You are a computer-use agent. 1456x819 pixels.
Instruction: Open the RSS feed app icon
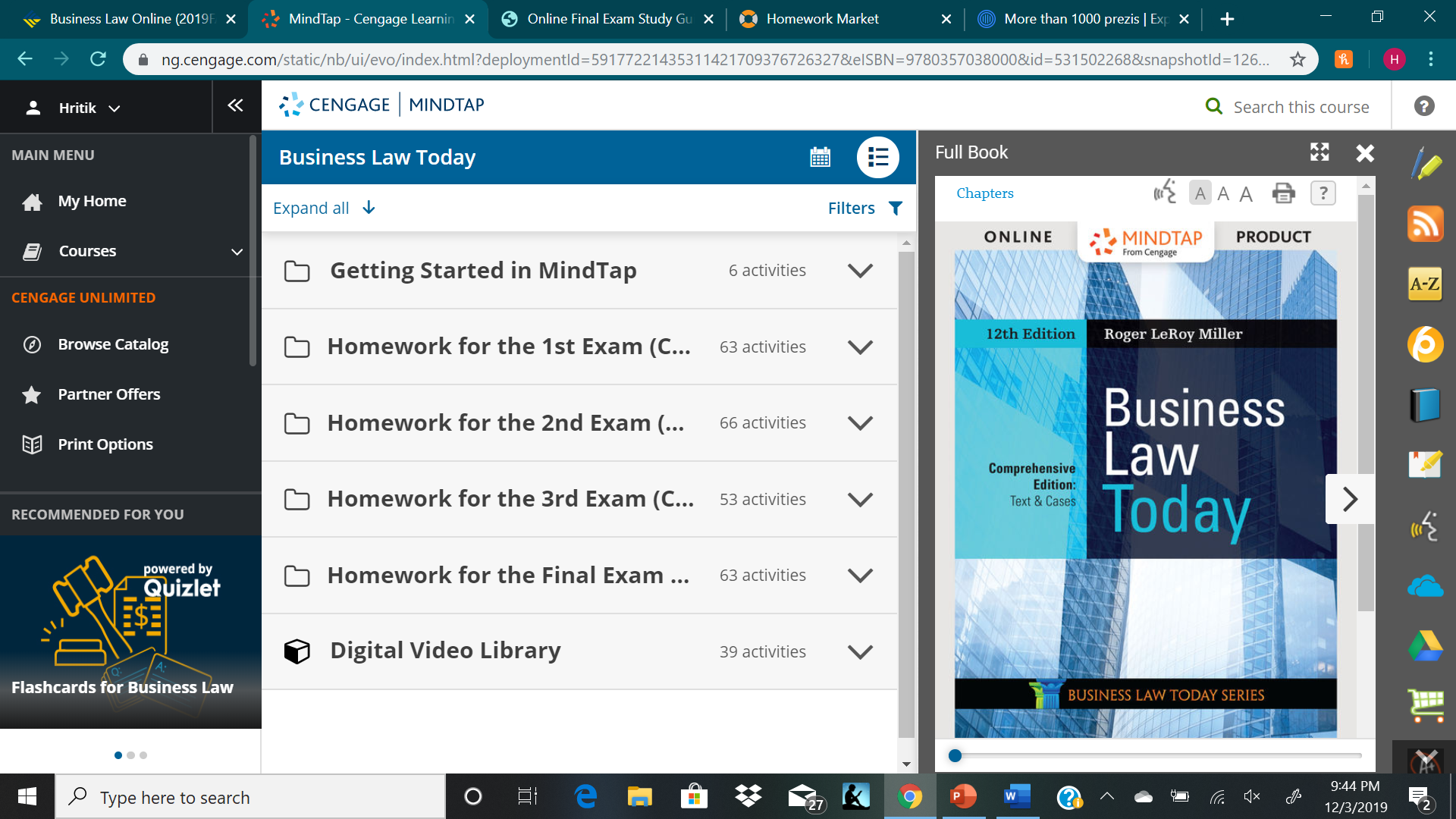pos(1426,224)
